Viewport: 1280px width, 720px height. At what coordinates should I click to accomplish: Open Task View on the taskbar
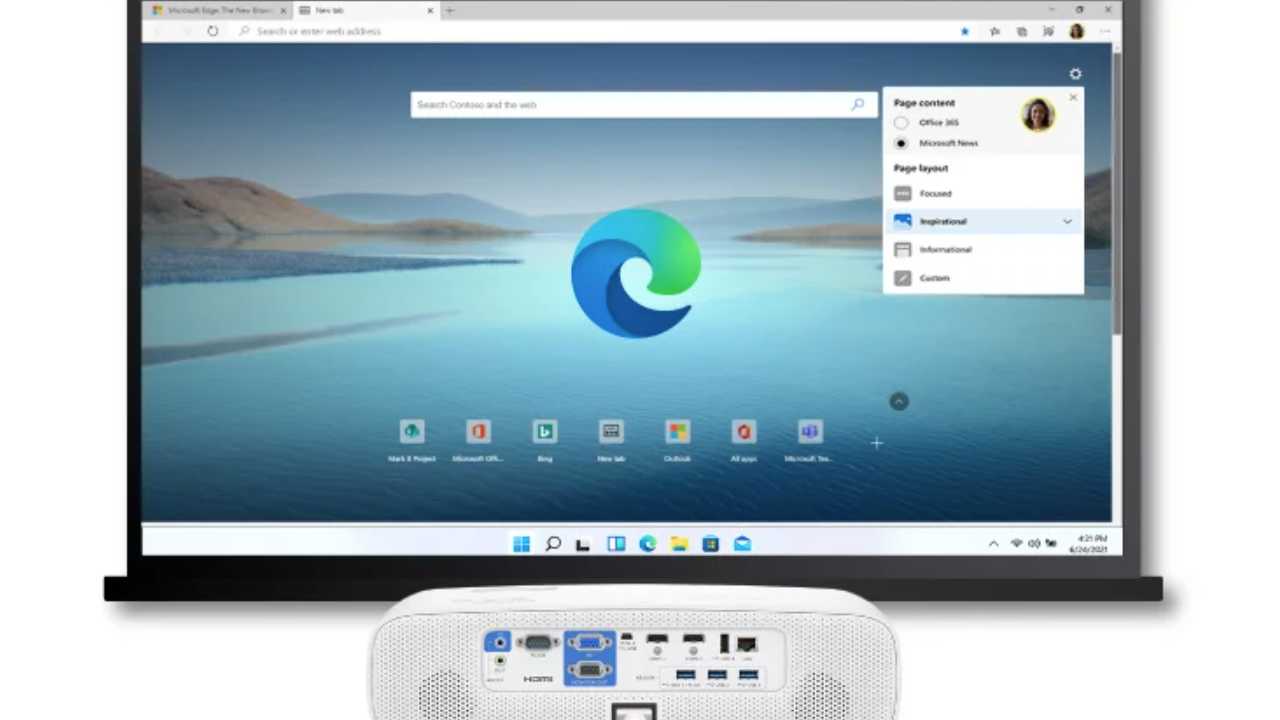pos(584,543)
